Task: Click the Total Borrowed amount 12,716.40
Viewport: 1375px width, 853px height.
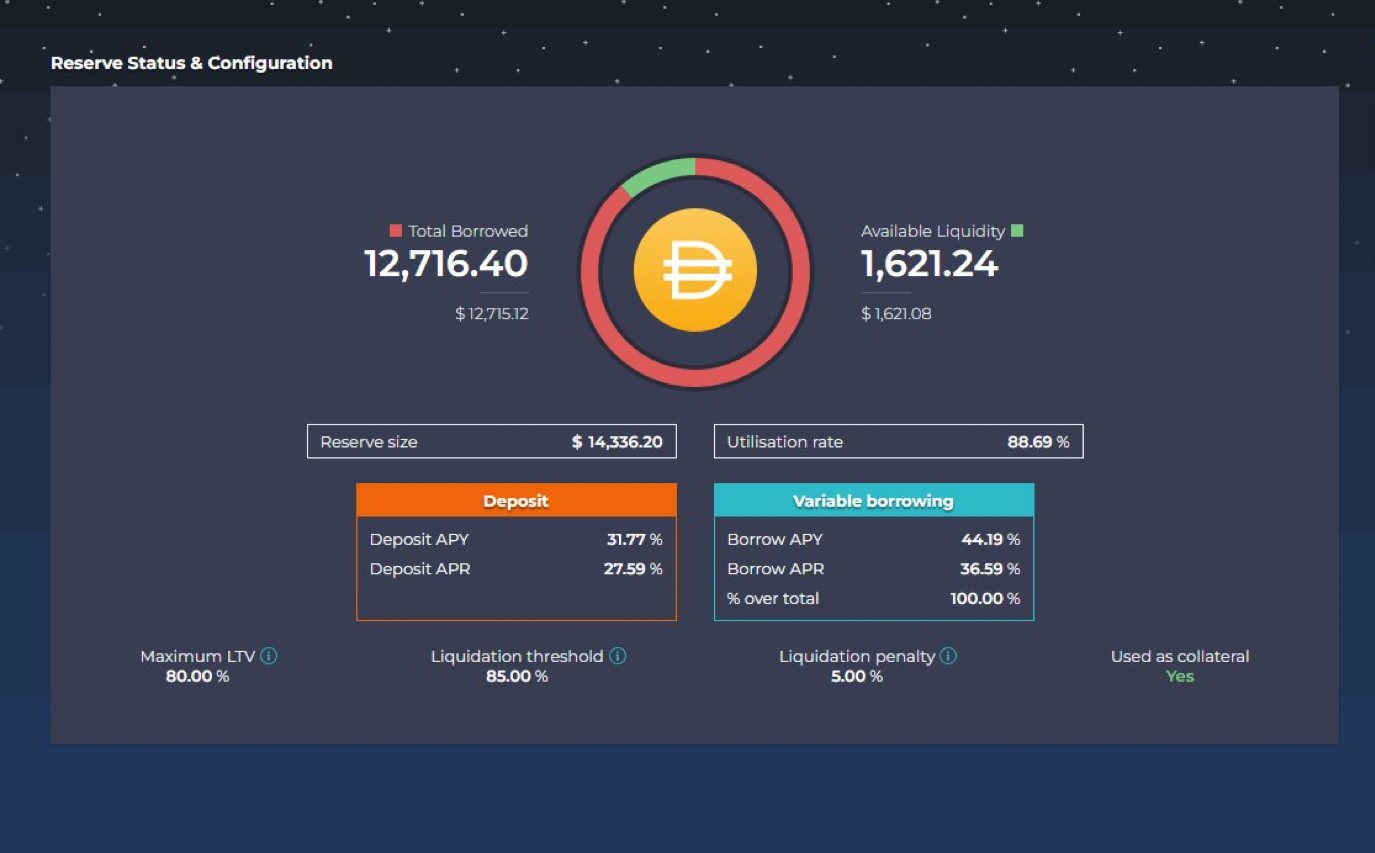Action: (446, 264)
